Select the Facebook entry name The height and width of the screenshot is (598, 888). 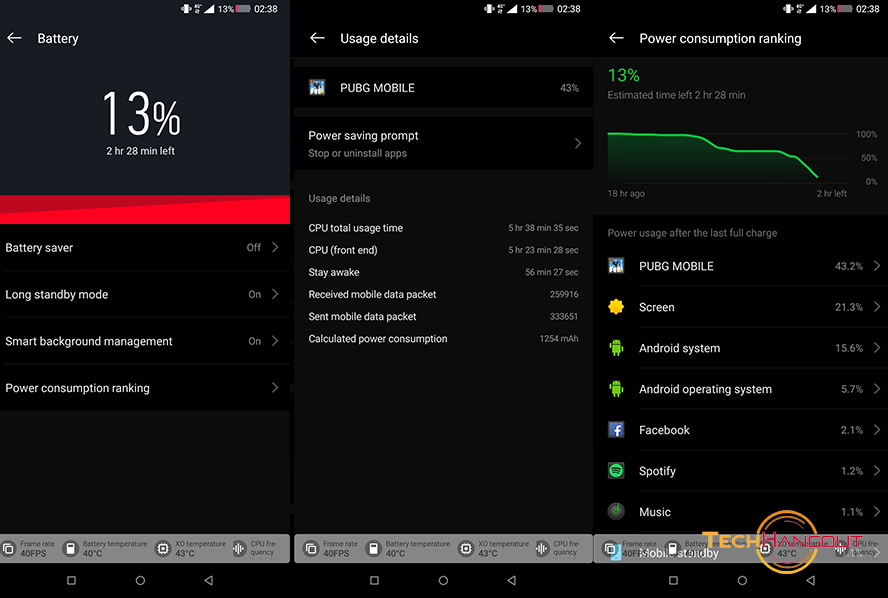(x=664, y=430)
